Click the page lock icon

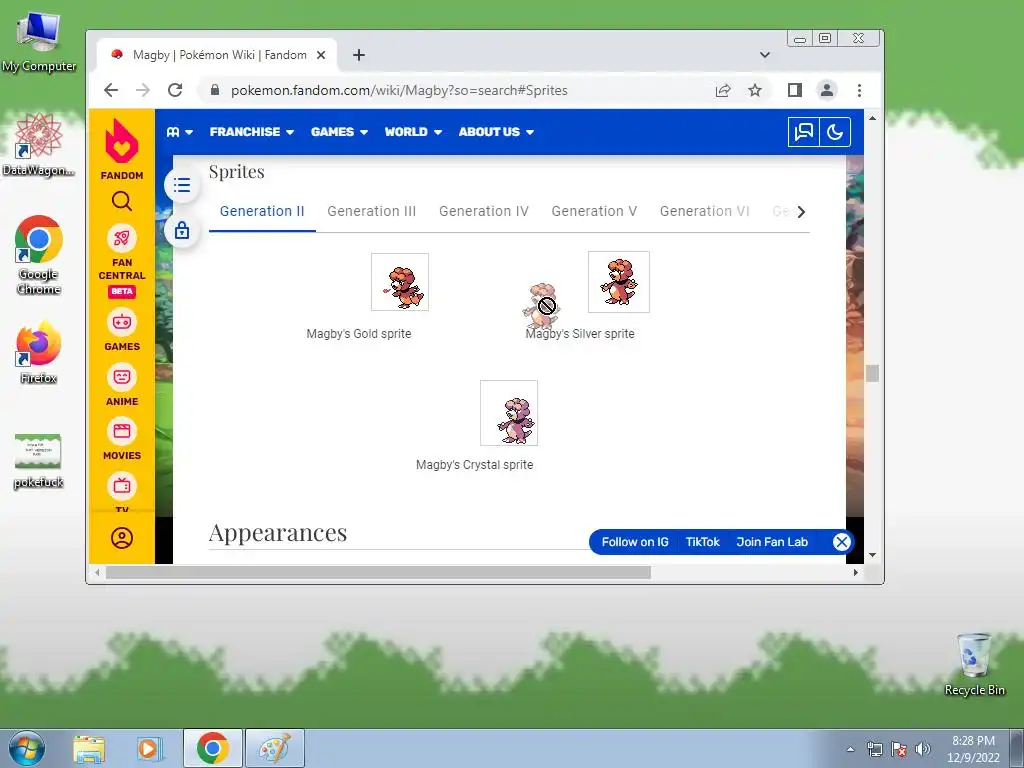coord(182,230)
